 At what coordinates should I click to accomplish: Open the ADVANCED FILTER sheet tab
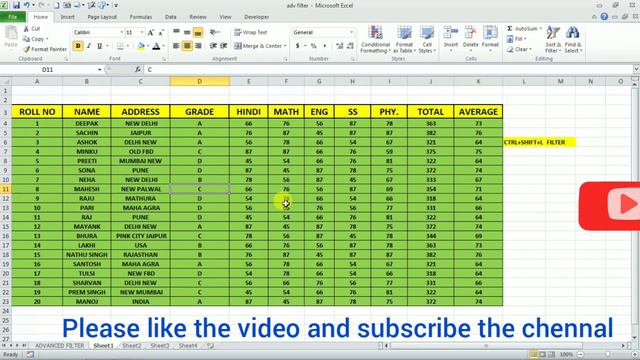pyautogui.click(x=59, y=346)
